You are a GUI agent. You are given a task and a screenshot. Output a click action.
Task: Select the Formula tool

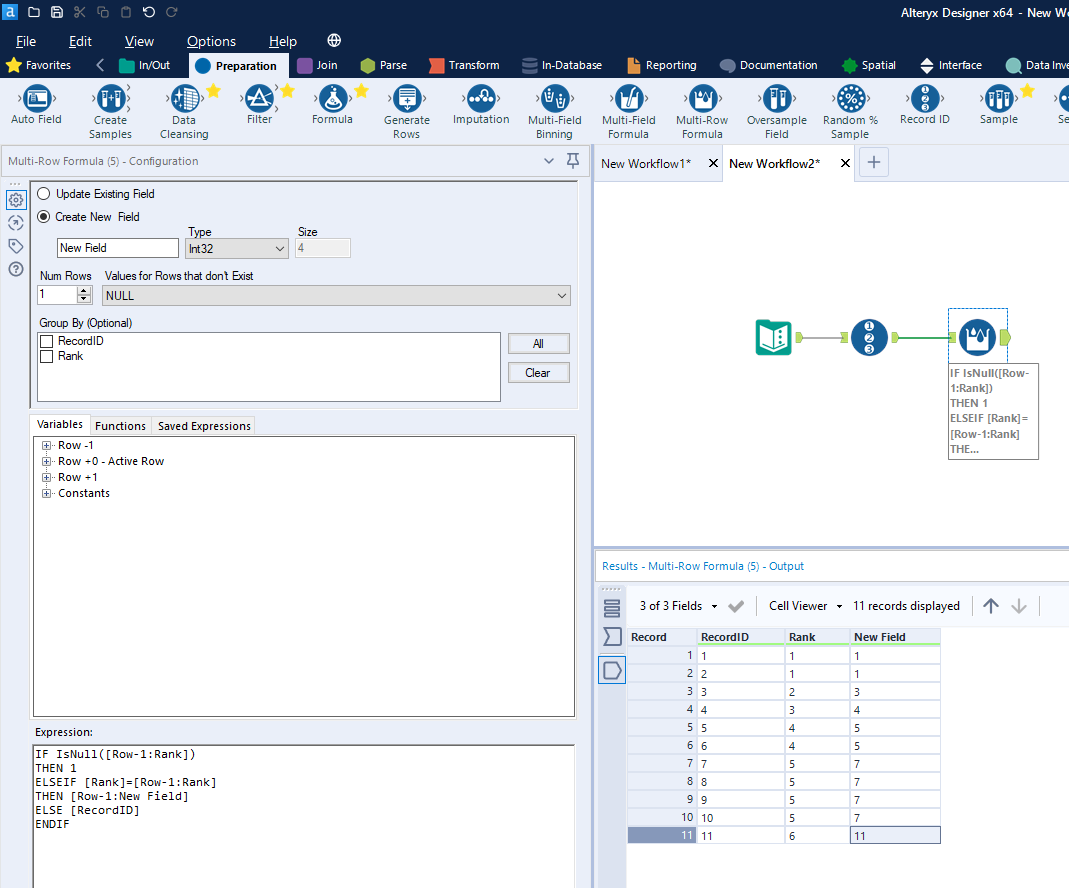click(332, 104)
